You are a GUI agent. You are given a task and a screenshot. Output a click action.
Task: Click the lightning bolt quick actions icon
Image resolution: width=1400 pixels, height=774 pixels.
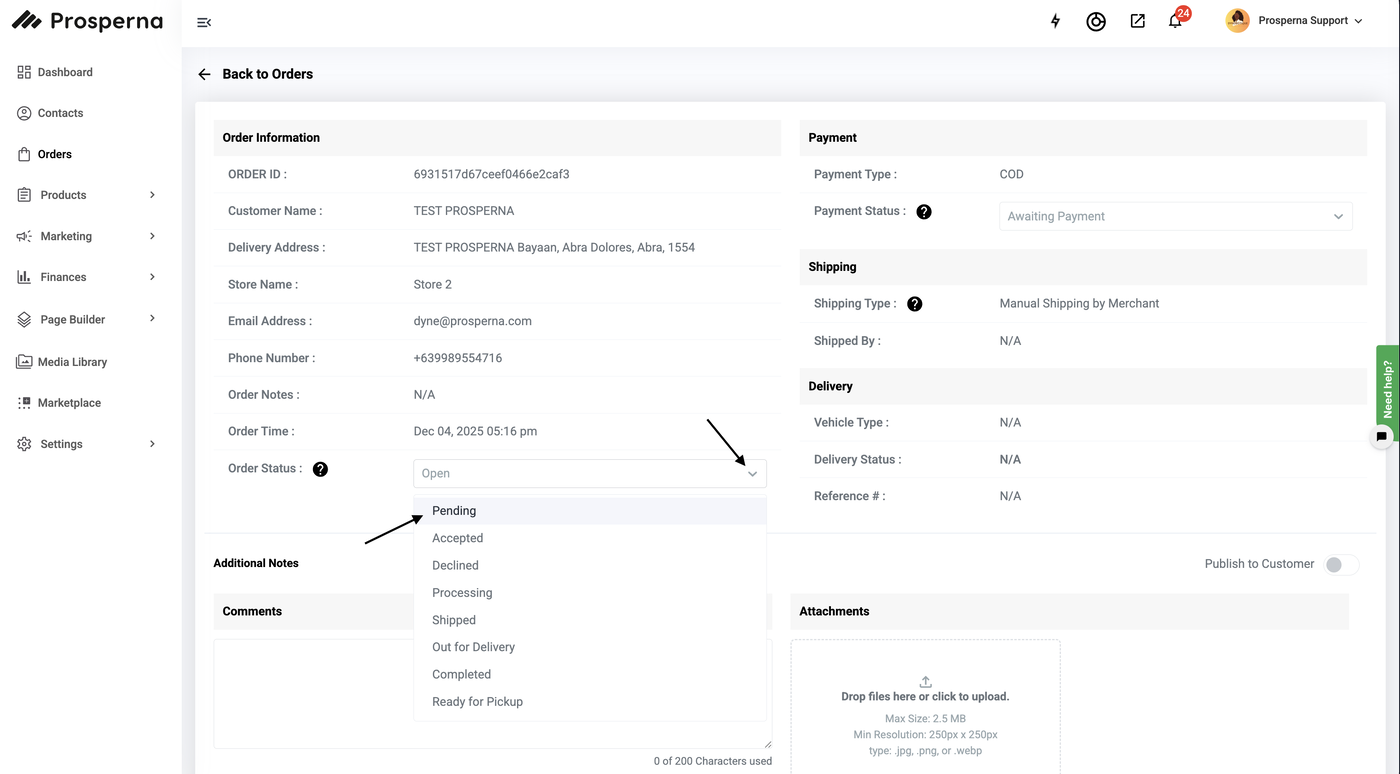(x=1055, y=21)
